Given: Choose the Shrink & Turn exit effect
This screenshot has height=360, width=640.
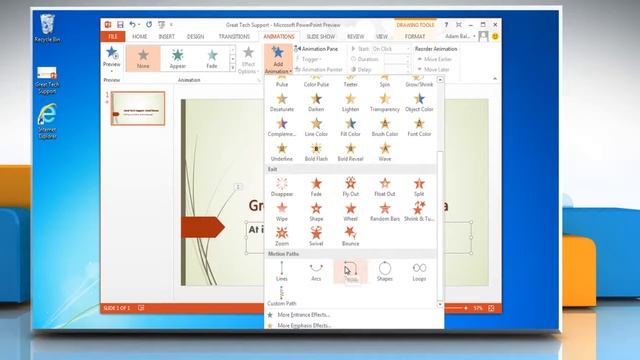Looking at the screenshot, I should [419, 212].
